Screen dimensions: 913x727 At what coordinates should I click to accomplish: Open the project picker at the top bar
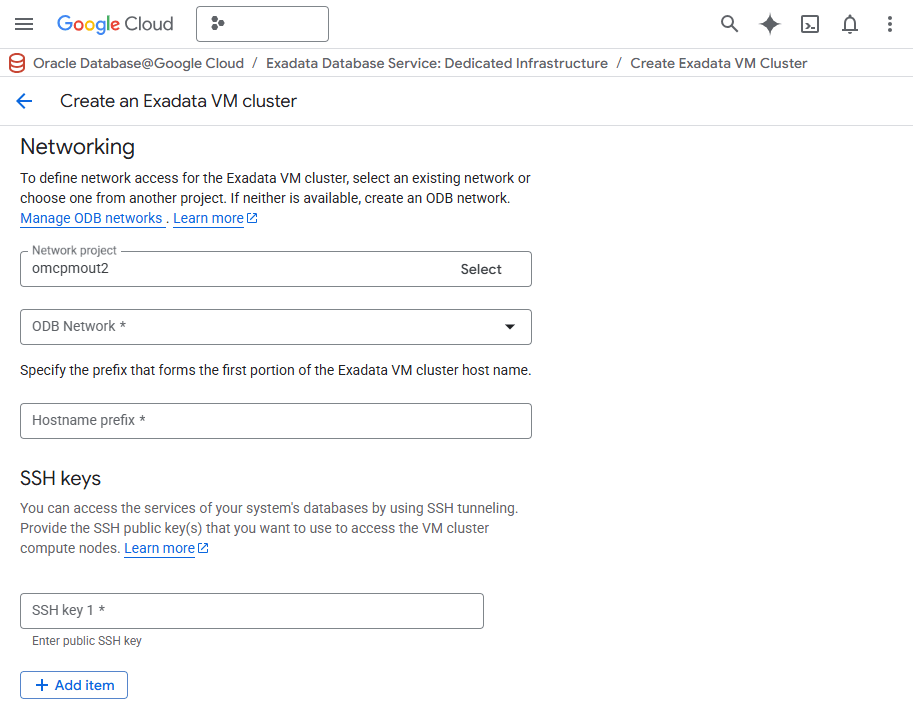pos(262,23)
